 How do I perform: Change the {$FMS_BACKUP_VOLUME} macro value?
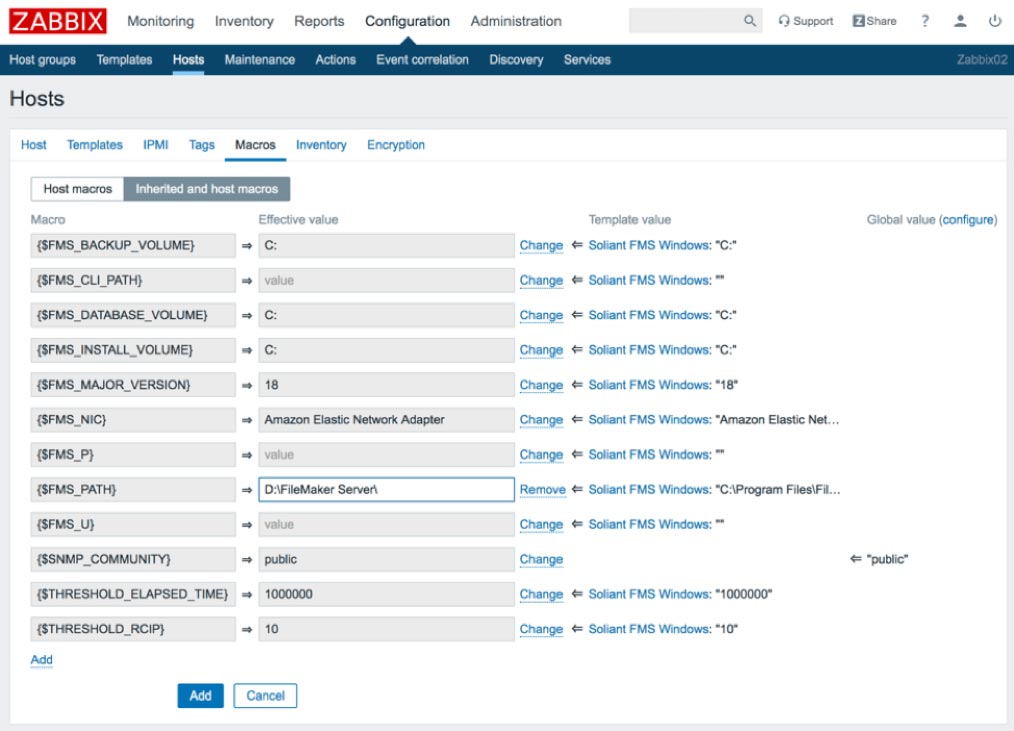541,246
